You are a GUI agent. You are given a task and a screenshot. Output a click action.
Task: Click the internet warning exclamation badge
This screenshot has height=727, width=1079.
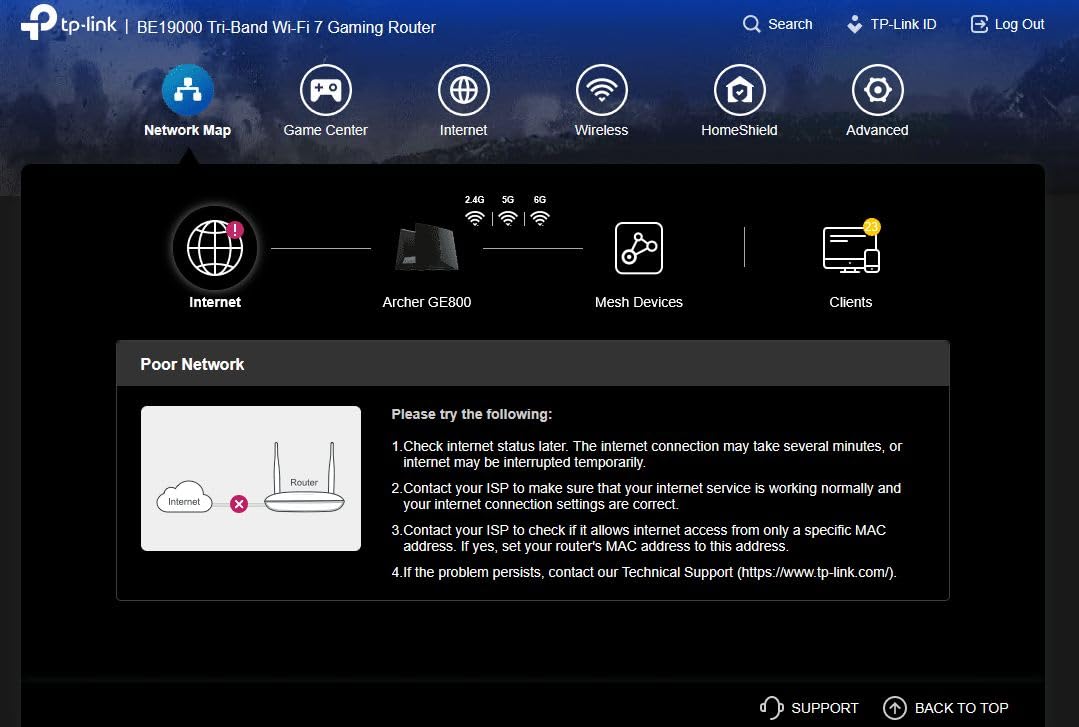235,230
